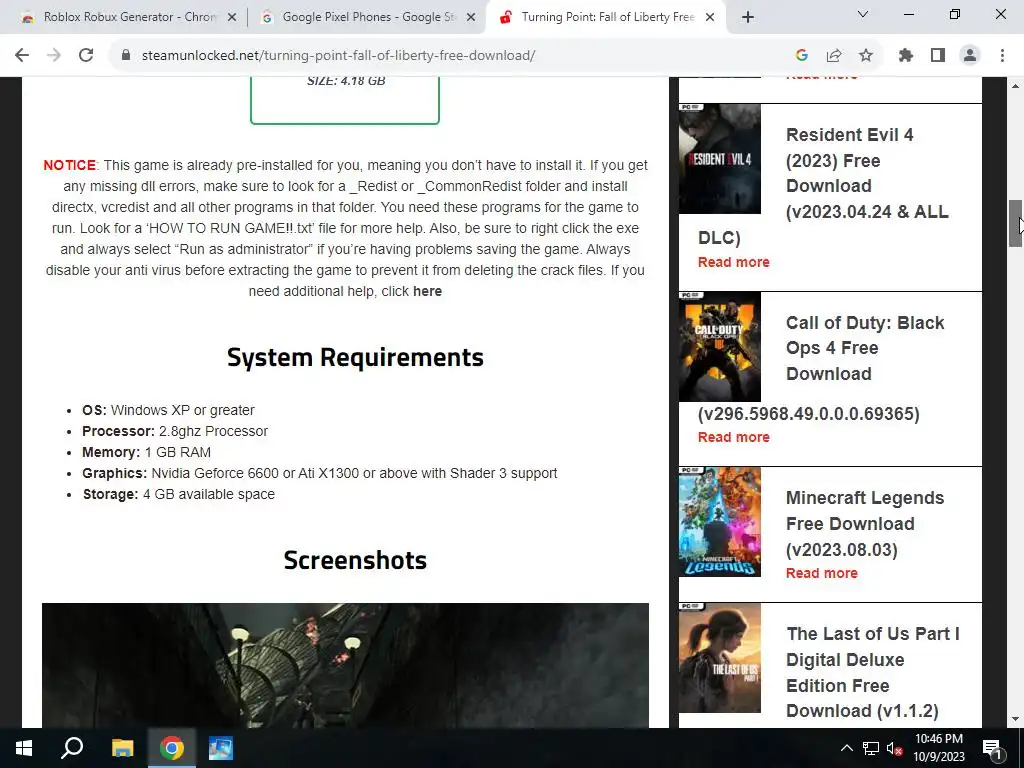Select the 'OS: Windows XP or greater' line

tap(168, 410)
